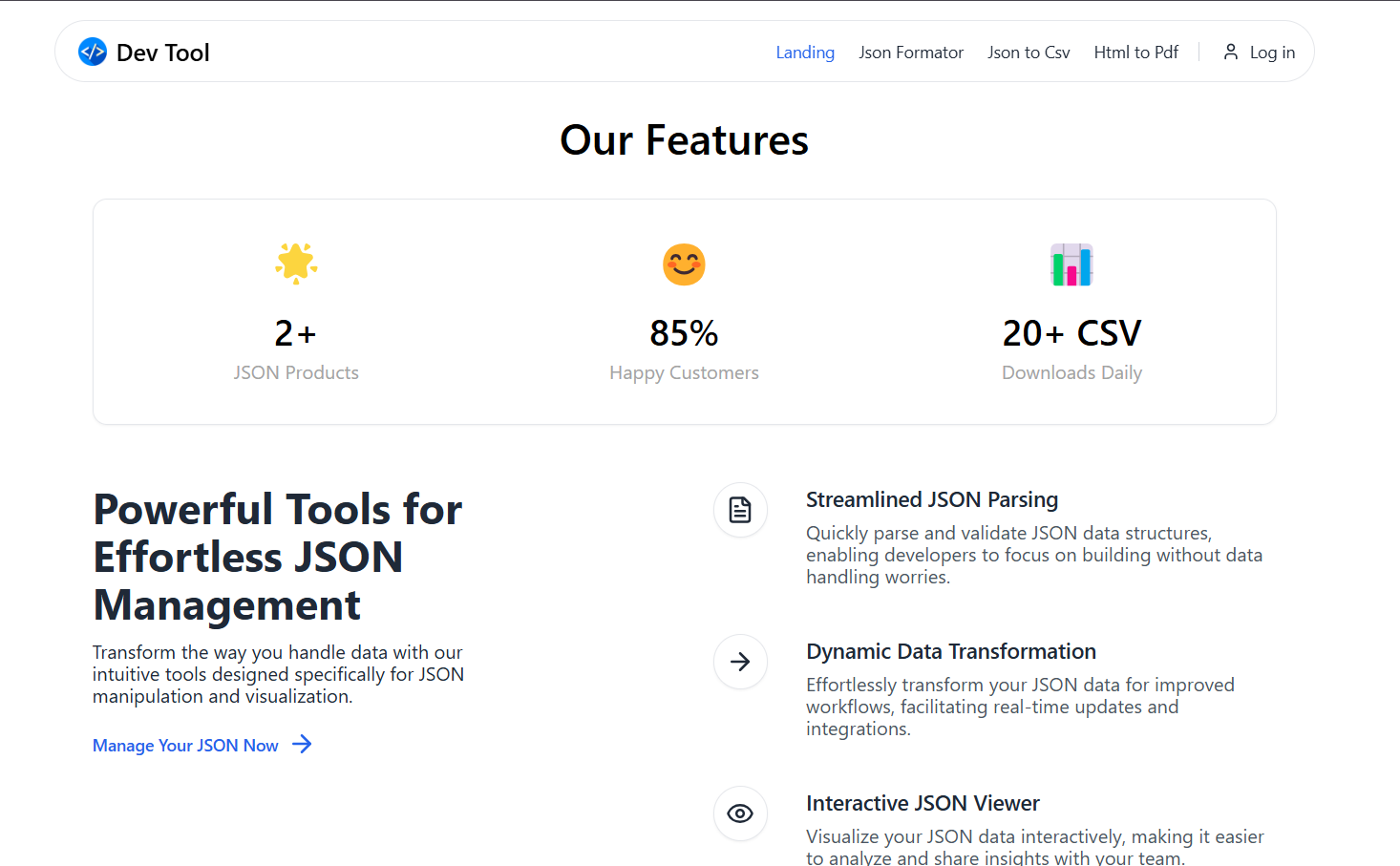Click the user profile icon near Log in
Viewport: 1400px width, 866px height.
point(1231,52)
